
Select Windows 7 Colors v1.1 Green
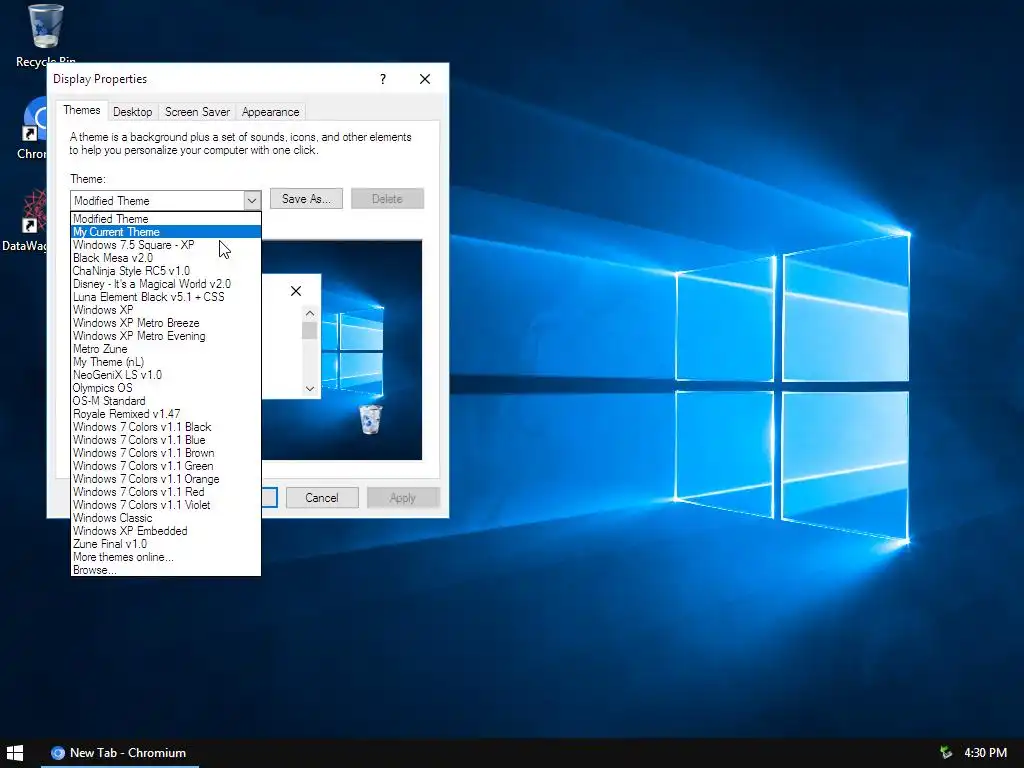click(x=166, y=466)
